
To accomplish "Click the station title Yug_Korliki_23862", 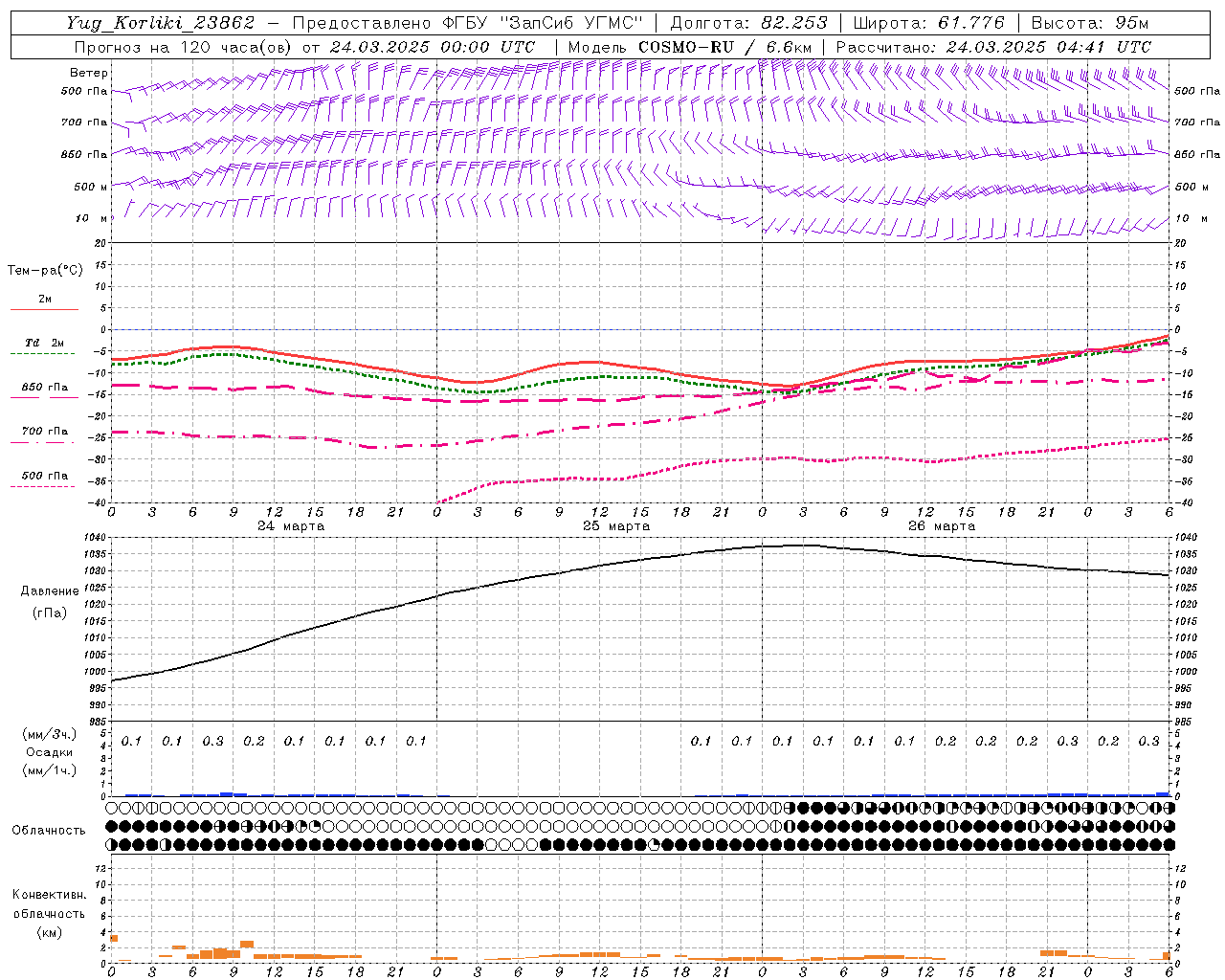I will coord(160,23).
